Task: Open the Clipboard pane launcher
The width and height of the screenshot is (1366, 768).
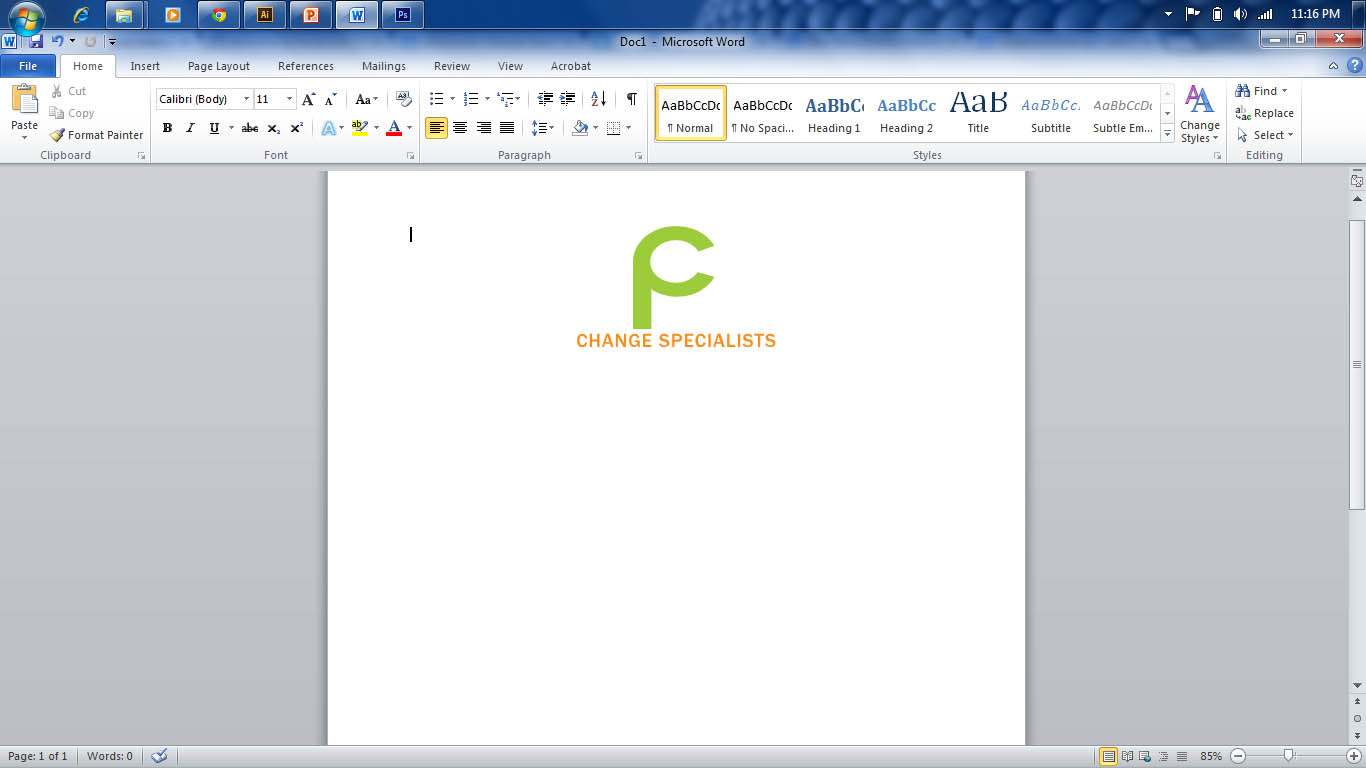Action: coord(141,156)
